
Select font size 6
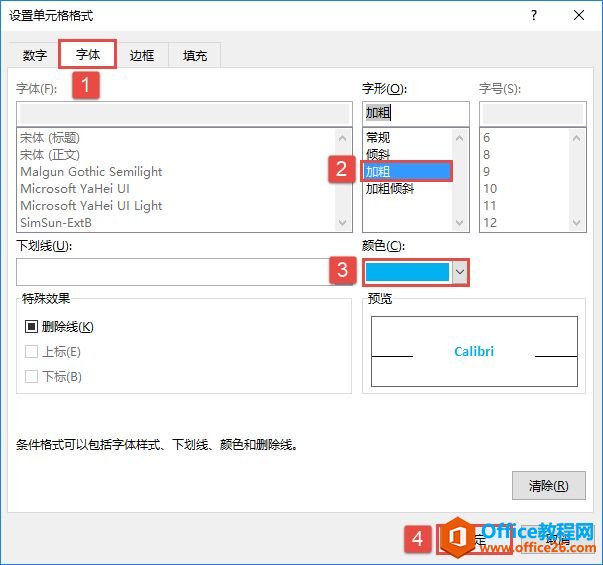[486, 137]
